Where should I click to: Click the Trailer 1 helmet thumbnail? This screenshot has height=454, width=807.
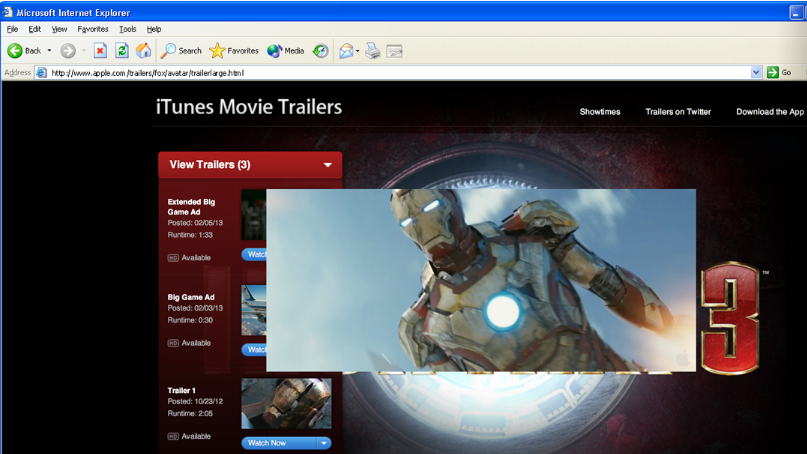point(286,404)
